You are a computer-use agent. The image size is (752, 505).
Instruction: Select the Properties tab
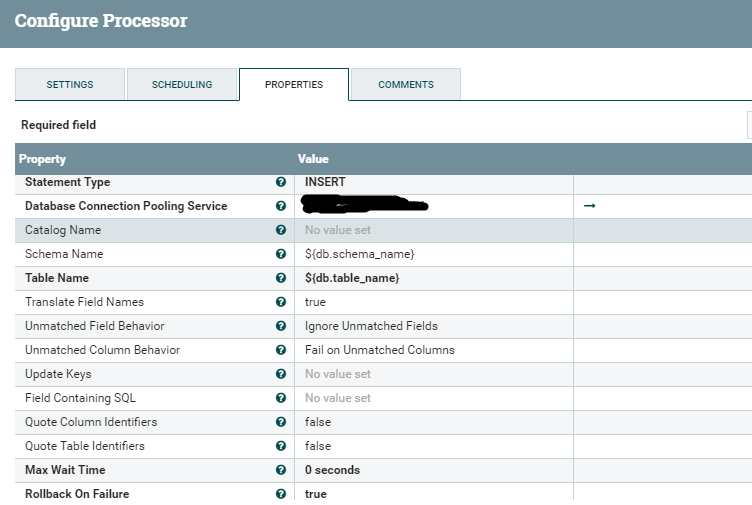(294, 85)
